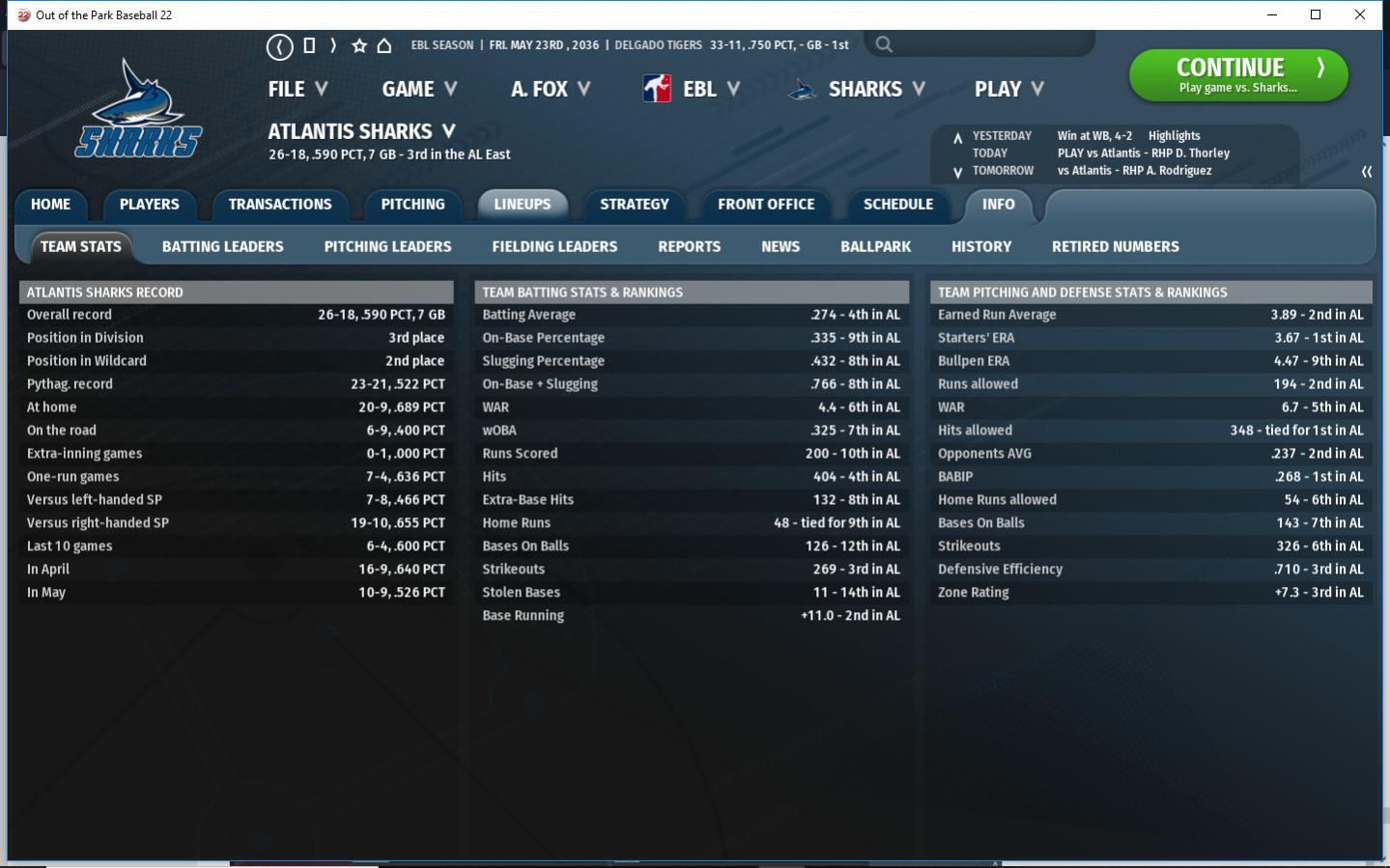View the SCHEDULE tab
The height and width of the screenshot is (868, 1390).
(898, 205)
